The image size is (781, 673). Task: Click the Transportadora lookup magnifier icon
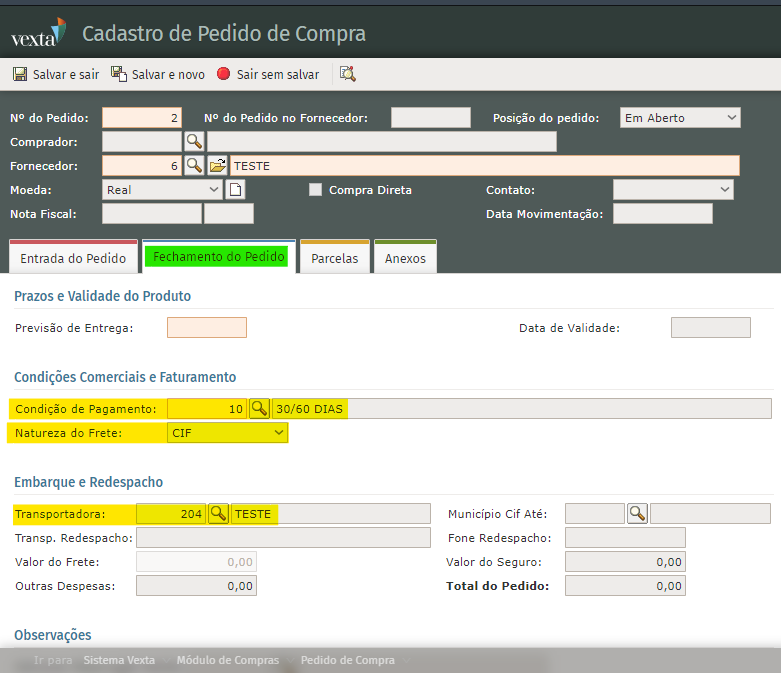pyautogui.click(x=218, y=513)
